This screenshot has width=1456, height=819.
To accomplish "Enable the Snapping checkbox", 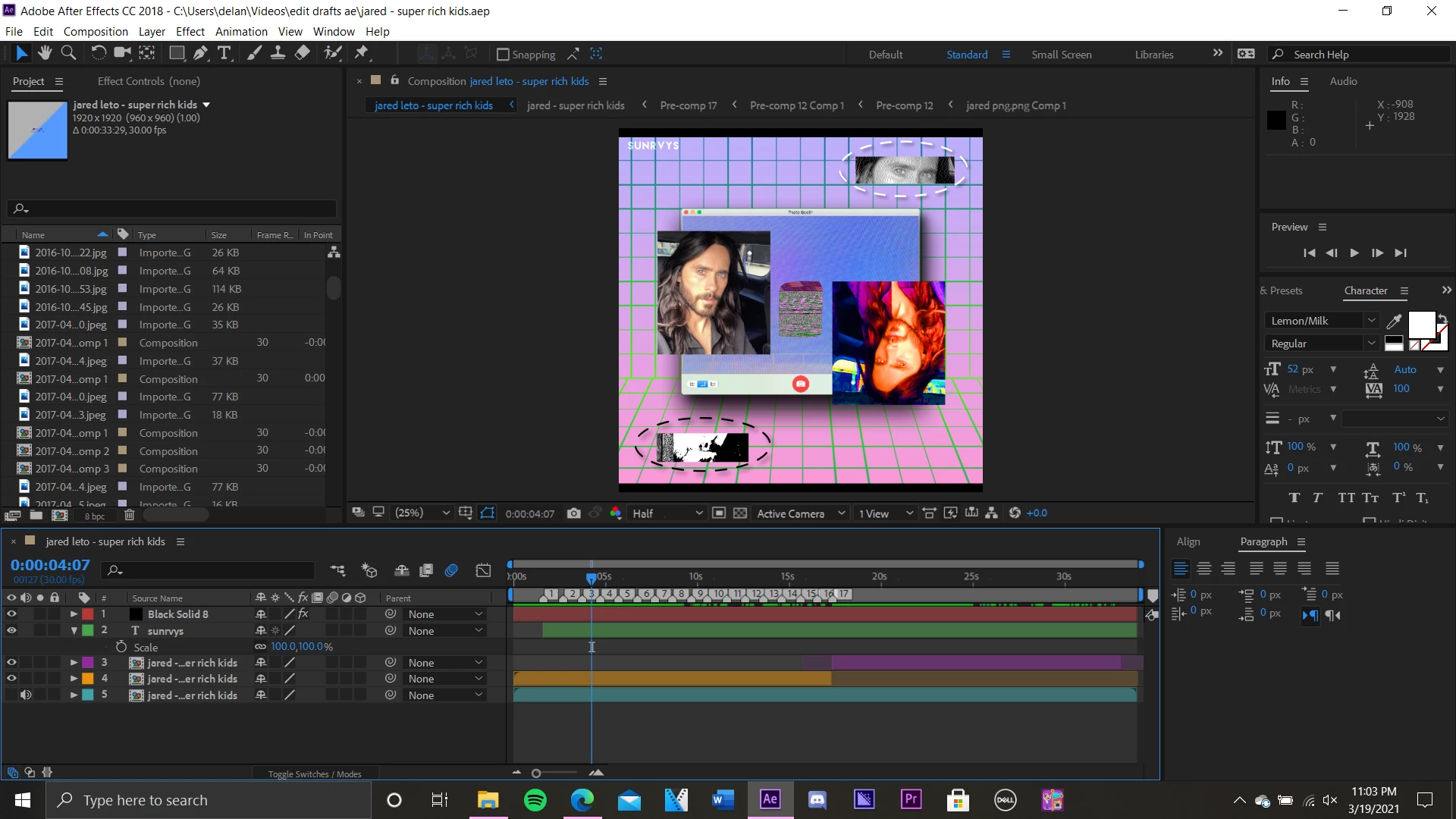I will point(502,55).
